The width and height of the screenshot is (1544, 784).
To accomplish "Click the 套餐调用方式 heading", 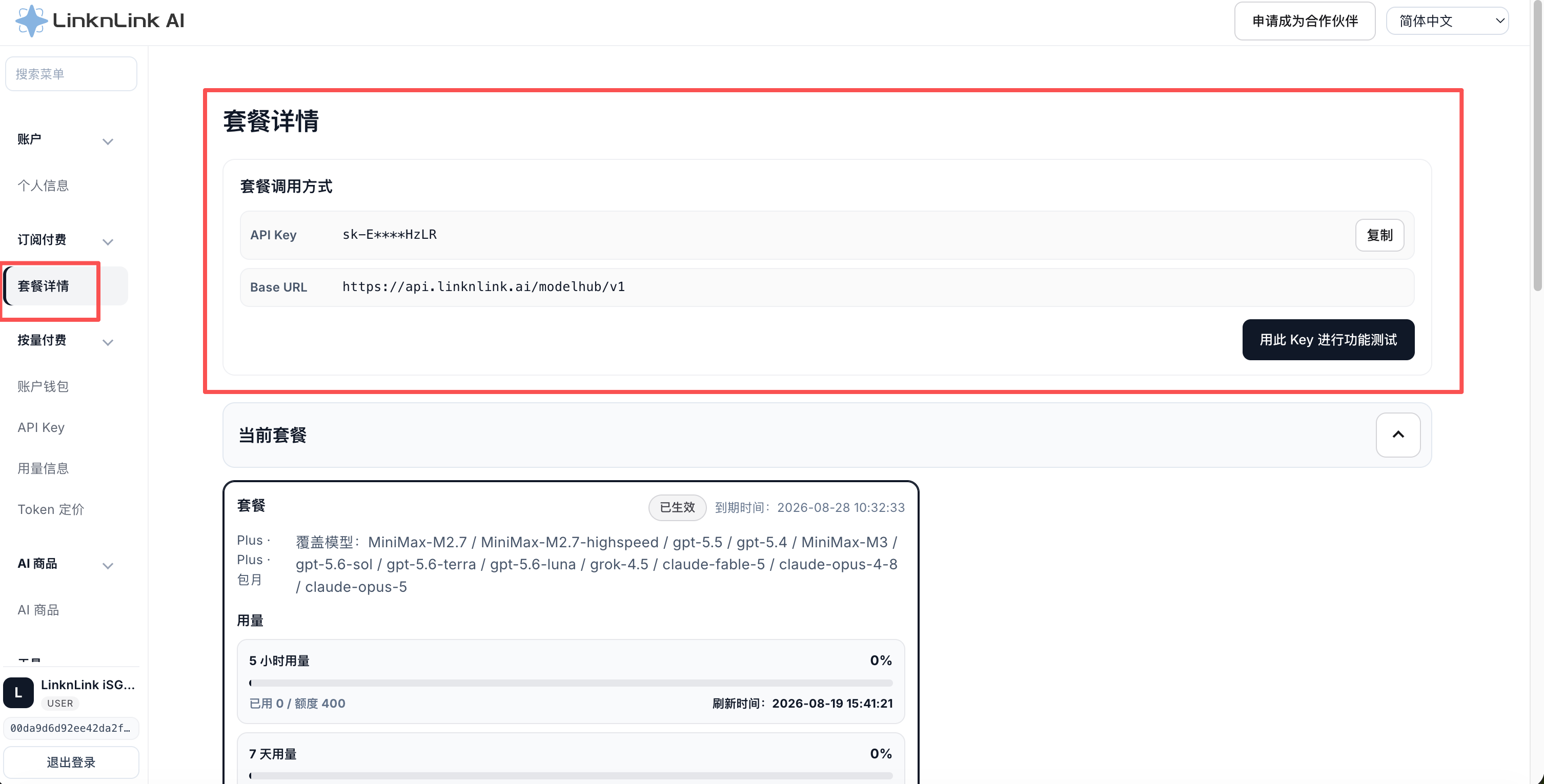I will 286,187.
